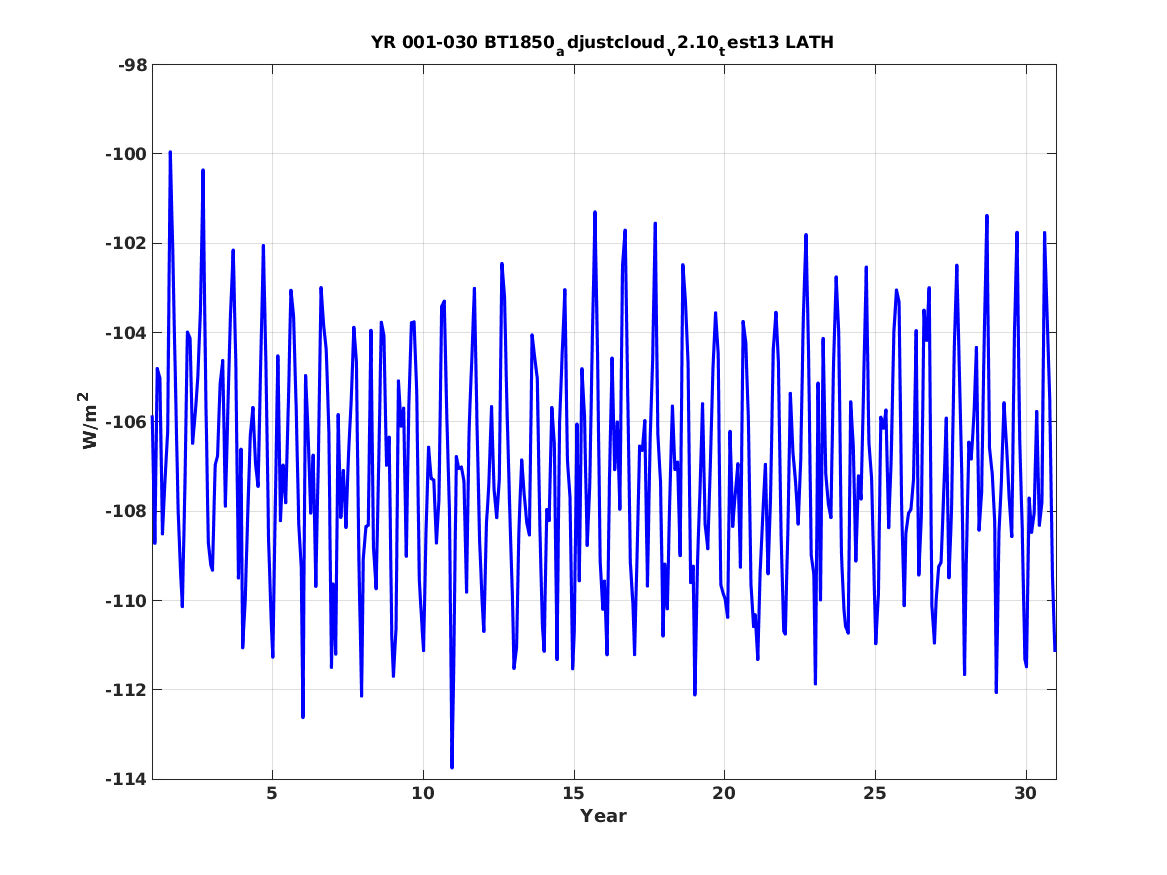
Task: Click the y-axis tick label -108
Action: tap(127, 511)
